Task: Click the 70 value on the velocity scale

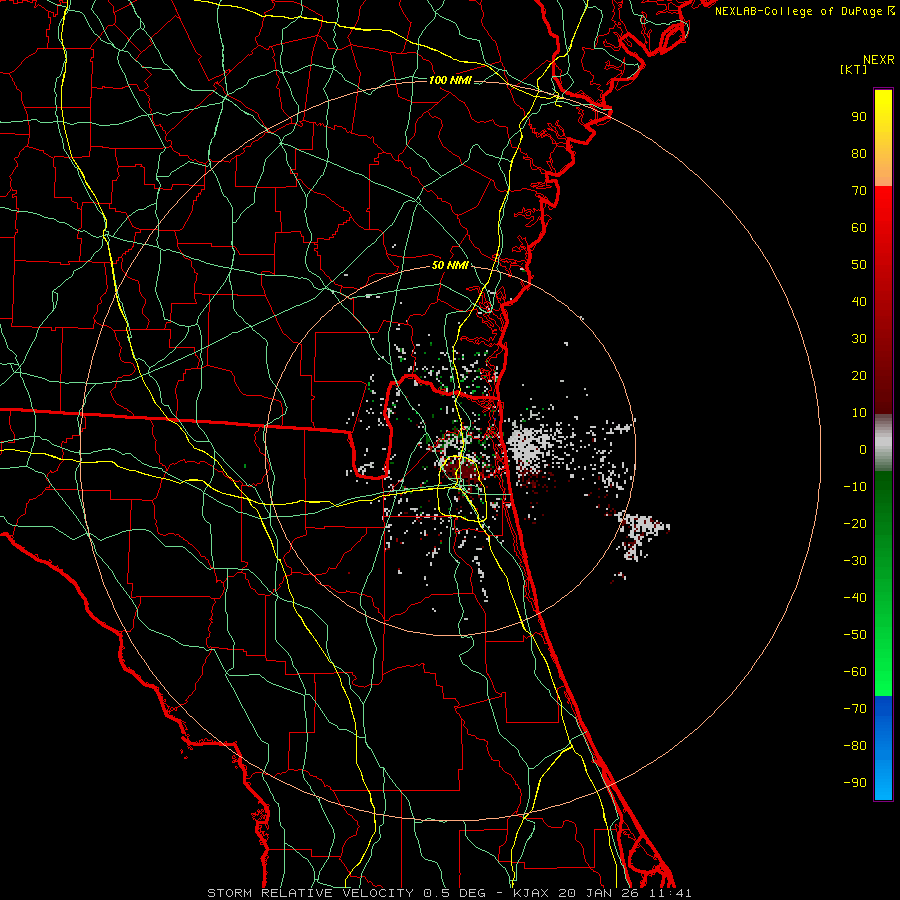Action: click(x=859, y=191)
